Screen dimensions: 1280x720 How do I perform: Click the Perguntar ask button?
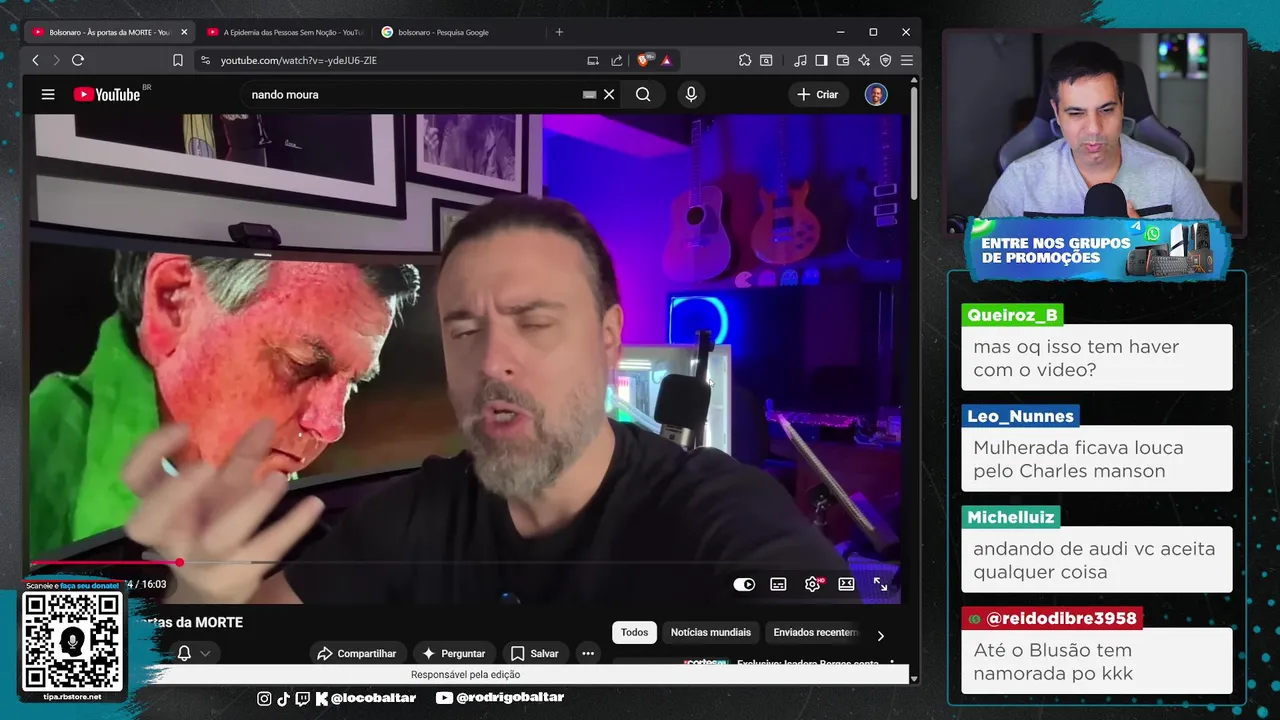click(x=454, y=653)
